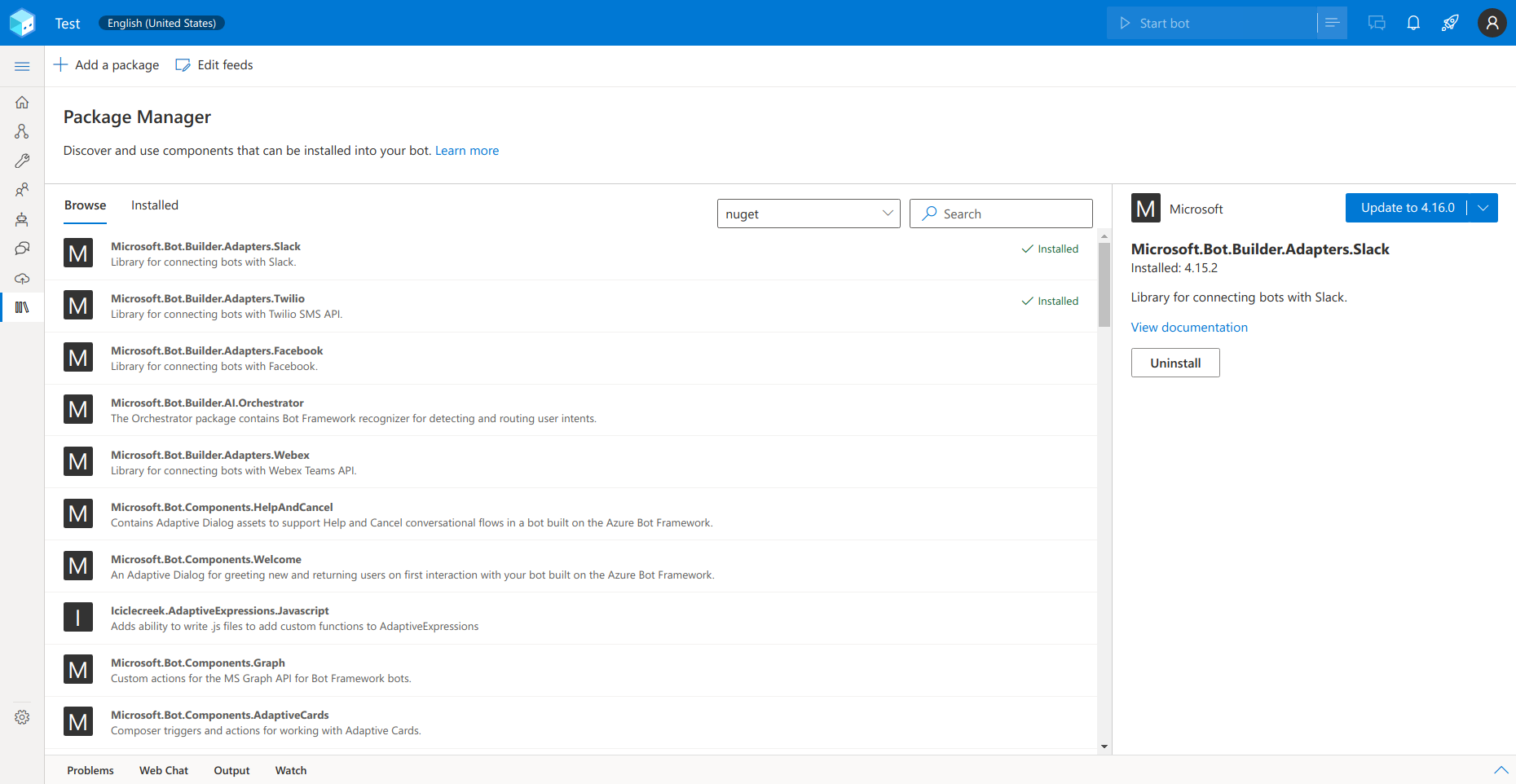Toggle the hamburger navigation menu

point(22,66)
